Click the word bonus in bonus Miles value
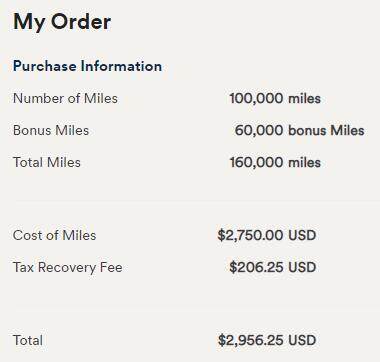 (307, 130)
